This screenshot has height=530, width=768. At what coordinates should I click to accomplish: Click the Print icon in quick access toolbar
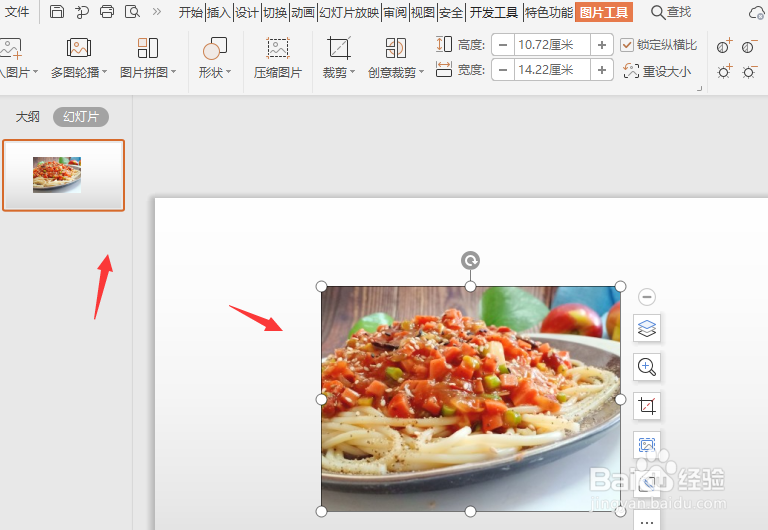(107, 11)
